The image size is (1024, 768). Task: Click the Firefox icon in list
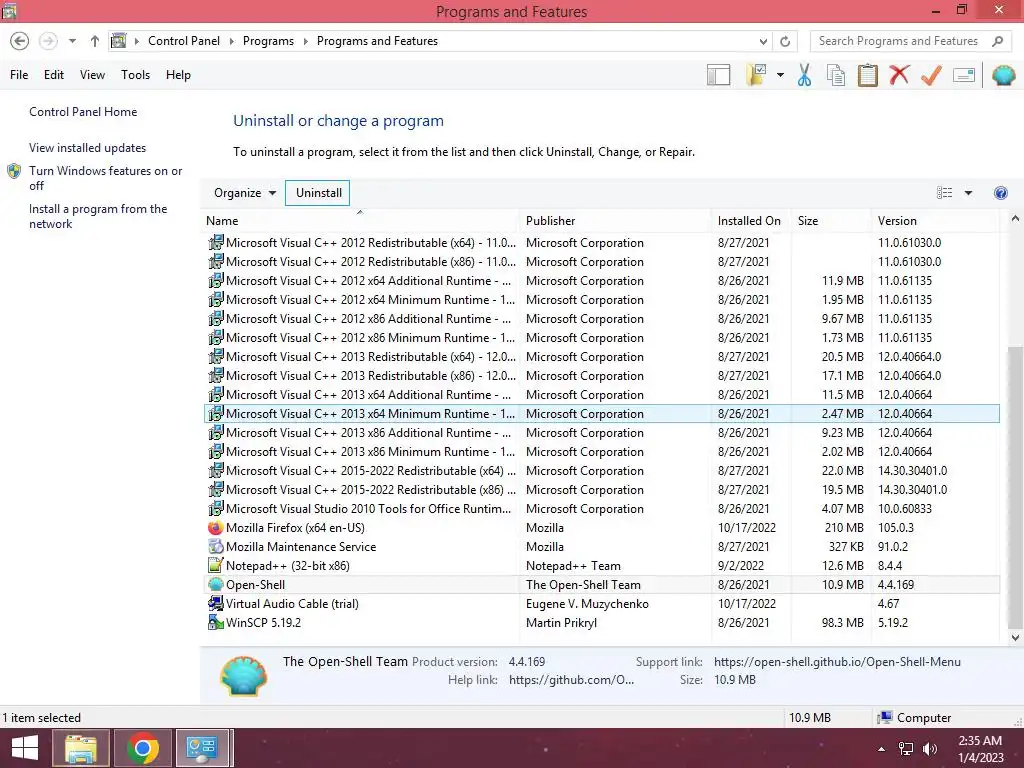(216, 528)
